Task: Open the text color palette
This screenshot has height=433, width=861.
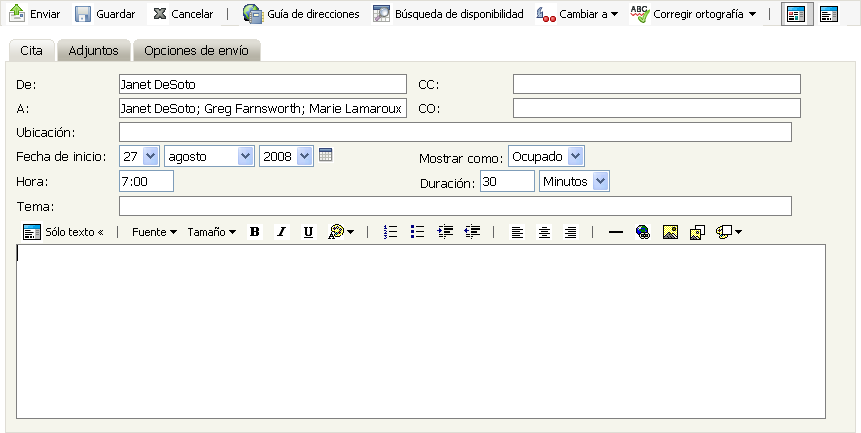Action: tap(341, 232)
